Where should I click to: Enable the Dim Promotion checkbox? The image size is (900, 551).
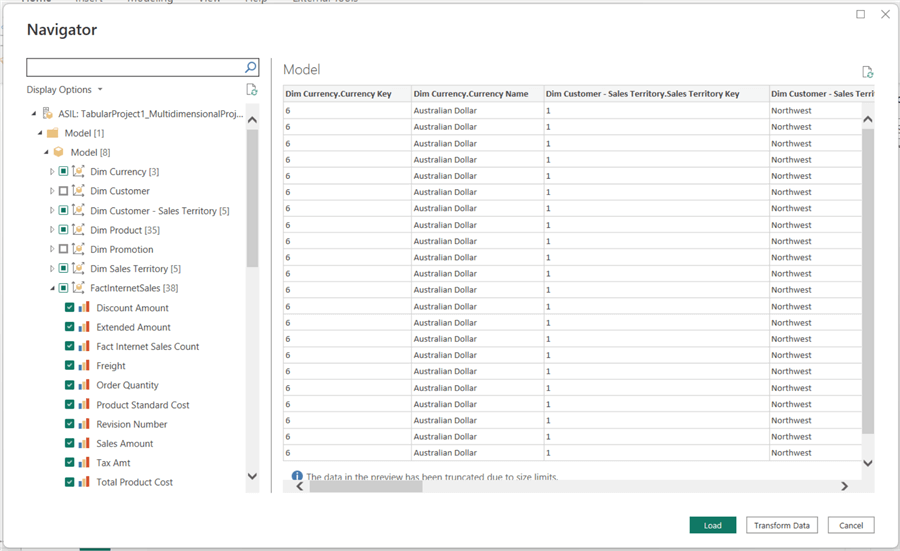coord(63,249)
